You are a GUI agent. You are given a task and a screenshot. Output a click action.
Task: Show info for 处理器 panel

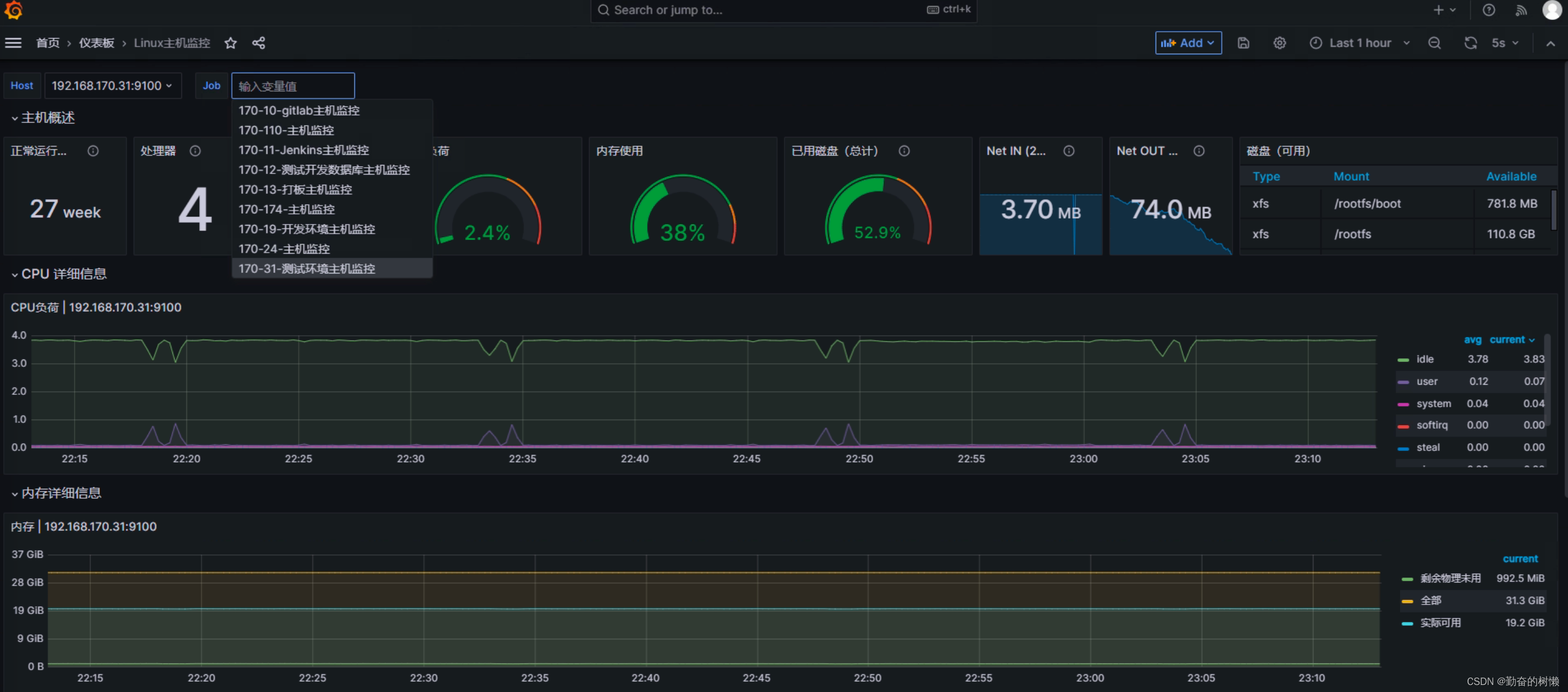(195, 150)
